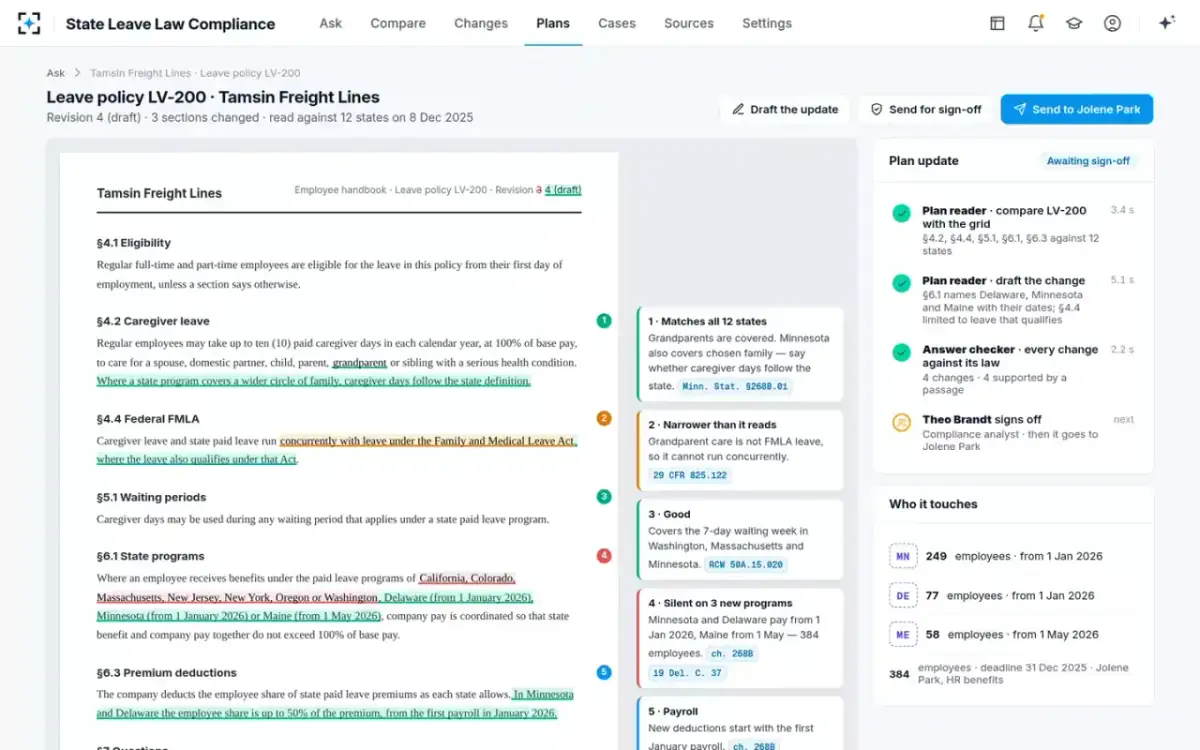Click the Tamsin Freight Lines breadcrumb

tap(195, 73)
